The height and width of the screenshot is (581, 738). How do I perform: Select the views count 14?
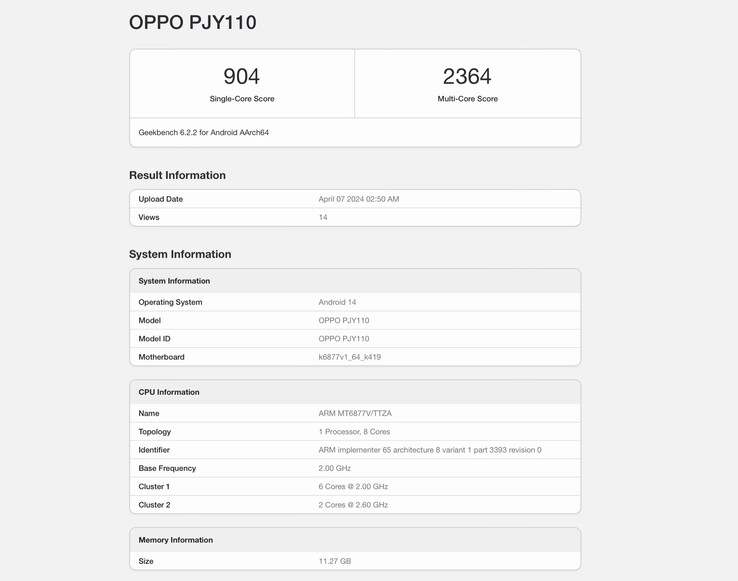[323, 218]
